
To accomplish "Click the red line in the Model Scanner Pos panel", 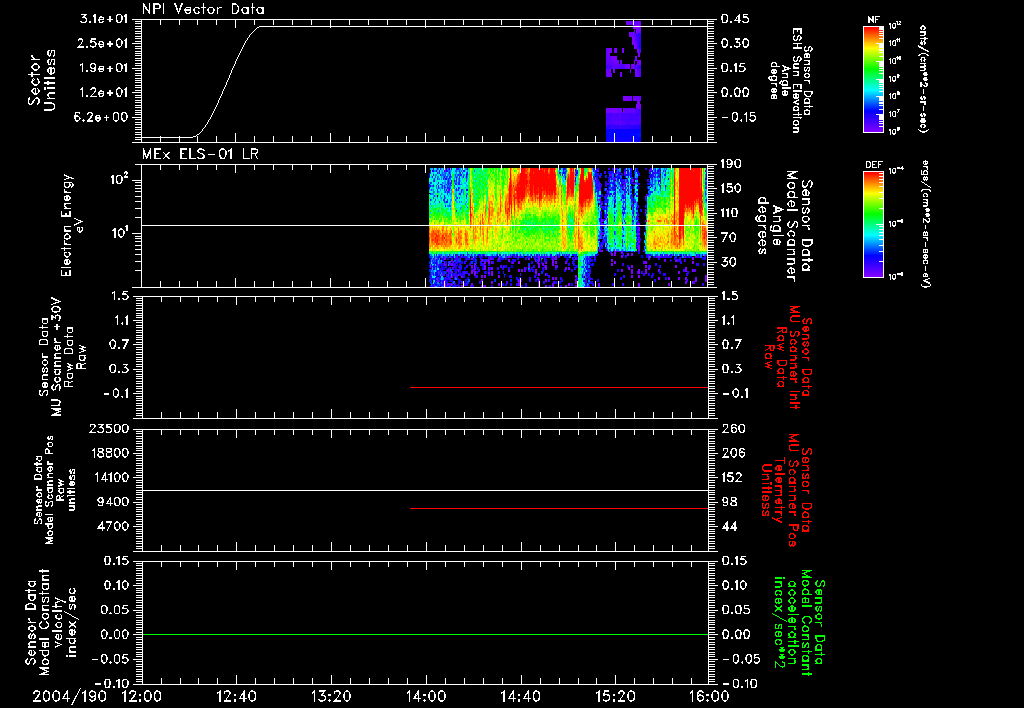I will (x=559, y=508).
